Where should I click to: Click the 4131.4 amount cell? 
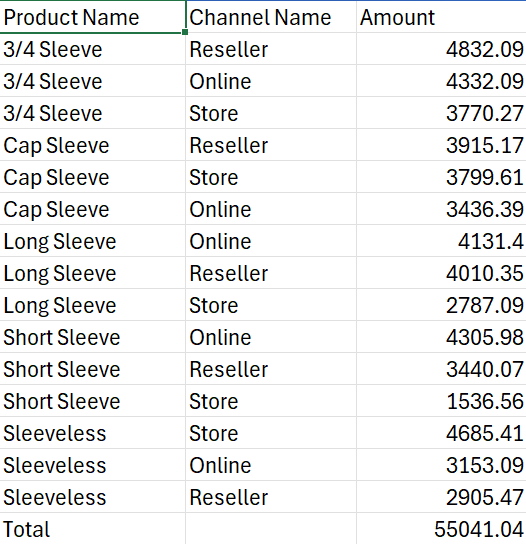(x=441, y=241)
